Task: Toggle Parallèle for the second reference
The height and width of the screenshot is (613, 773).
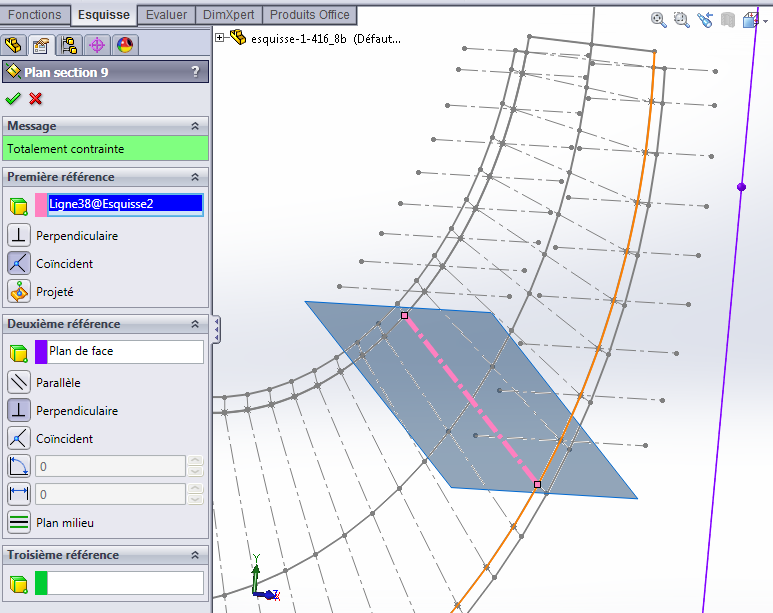Action: point(19,382)
